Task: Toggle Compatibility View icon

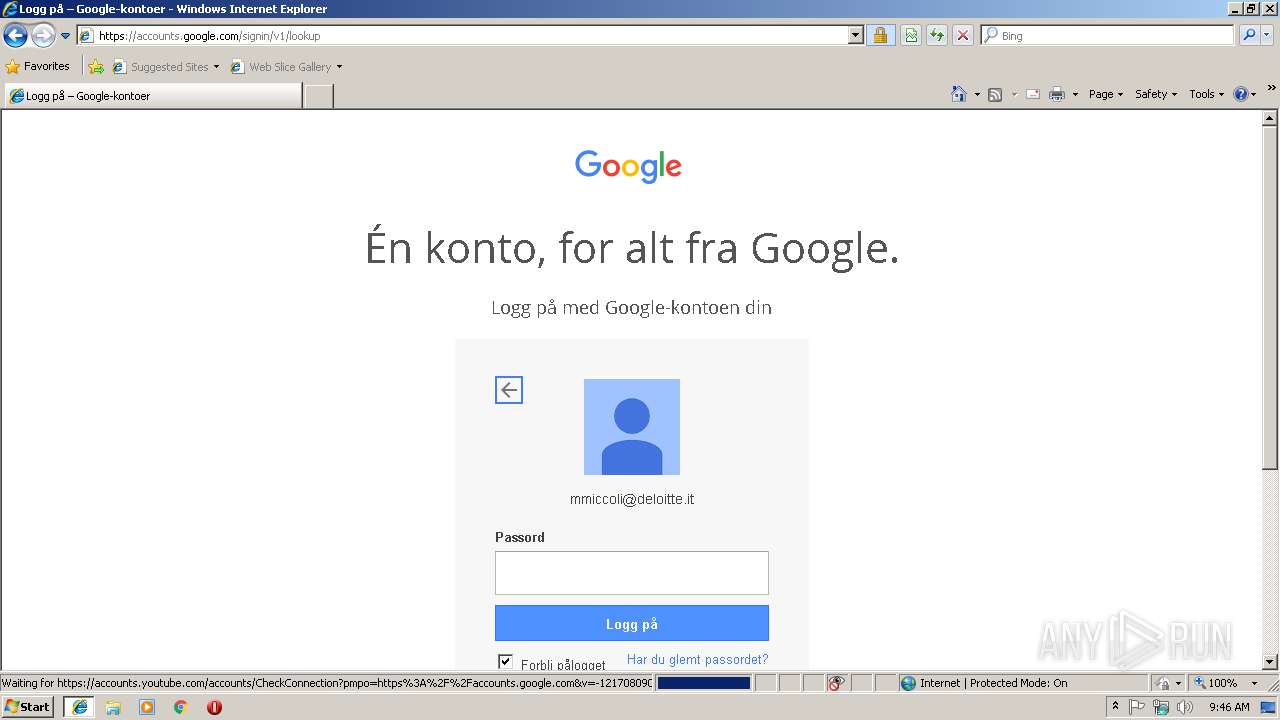Action: coord(911,36)
